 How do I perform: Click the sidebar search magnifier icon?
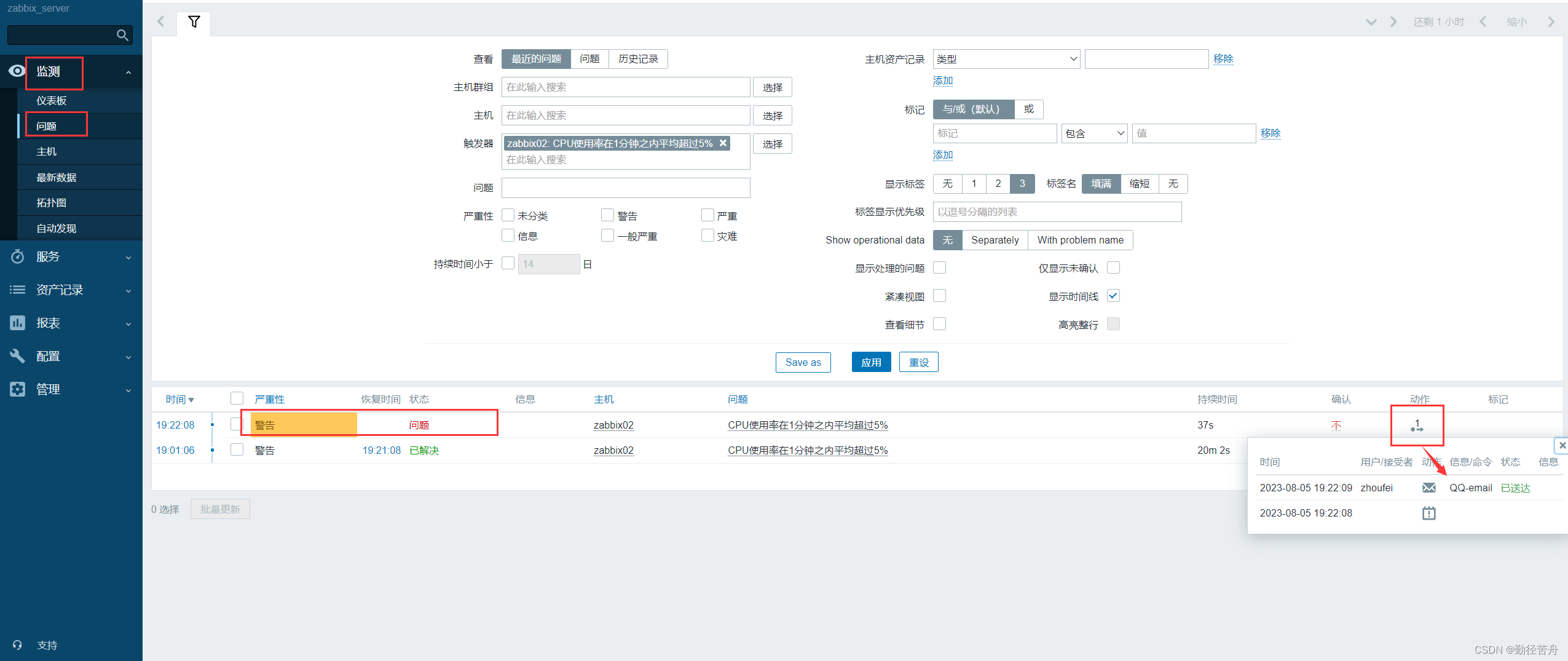click(x=122, y=35)
